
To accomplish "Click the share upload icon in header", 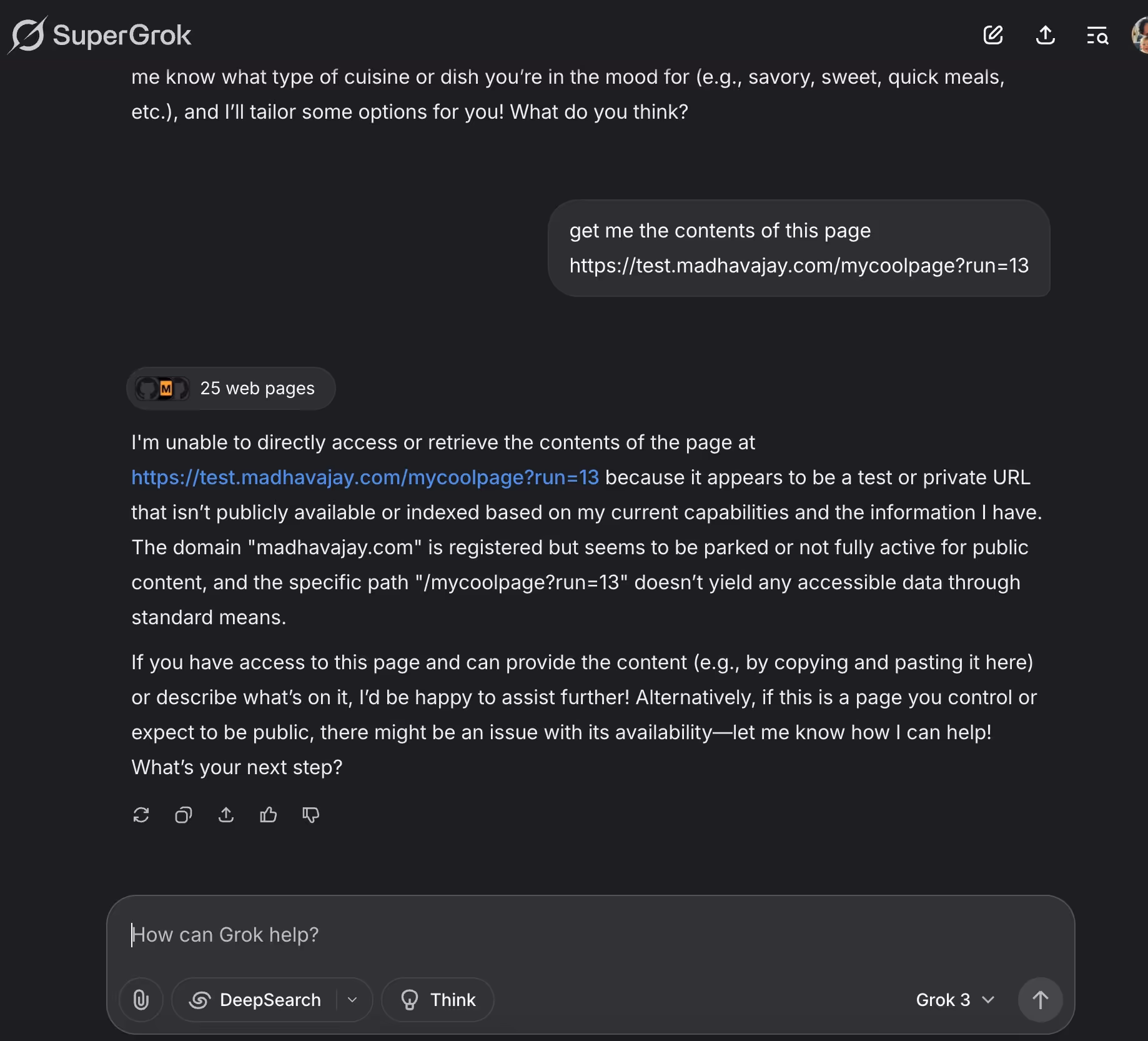I will click(1046, 35).
